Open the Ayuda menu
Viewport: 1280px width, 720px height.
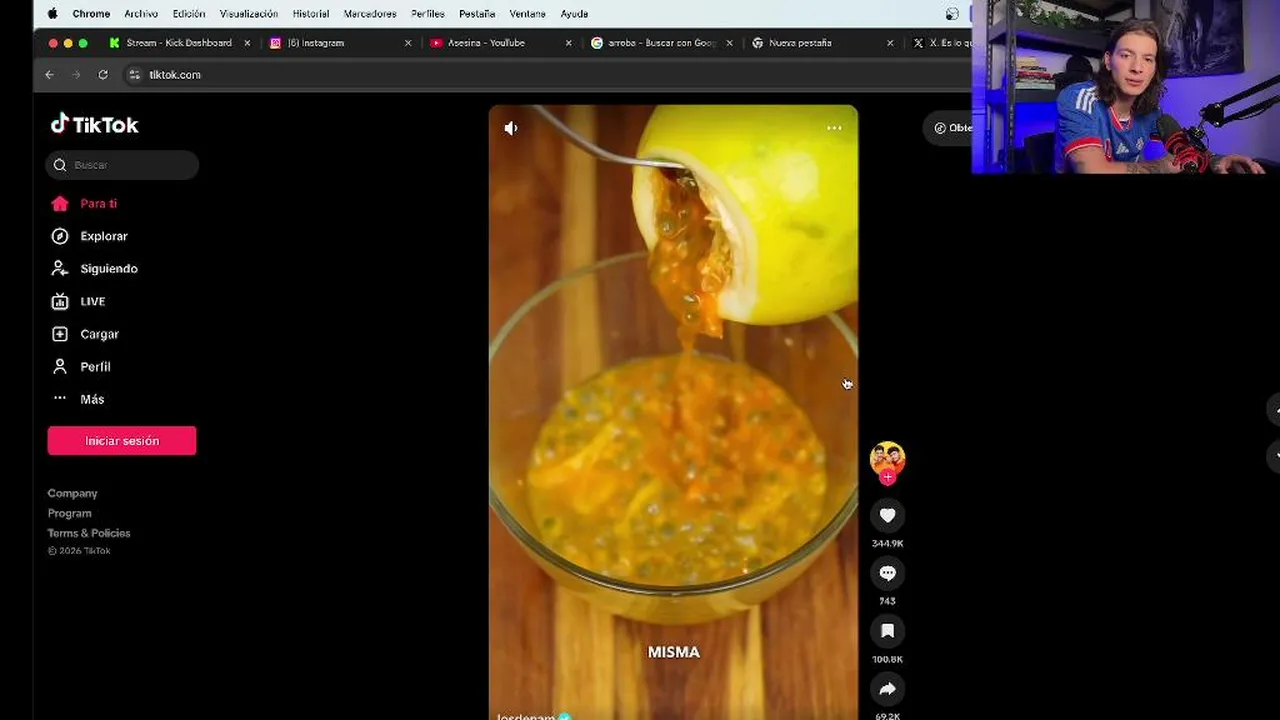pos(574,14)
